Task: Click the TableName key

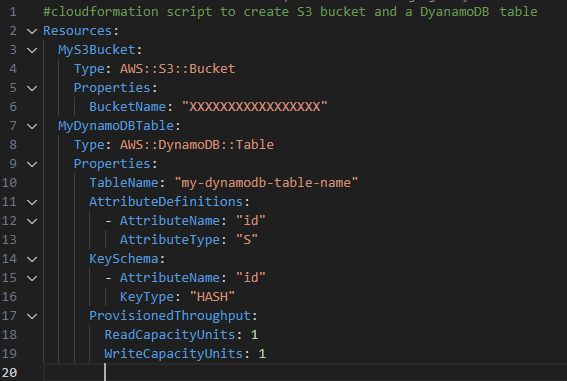Action: [124, 183]
